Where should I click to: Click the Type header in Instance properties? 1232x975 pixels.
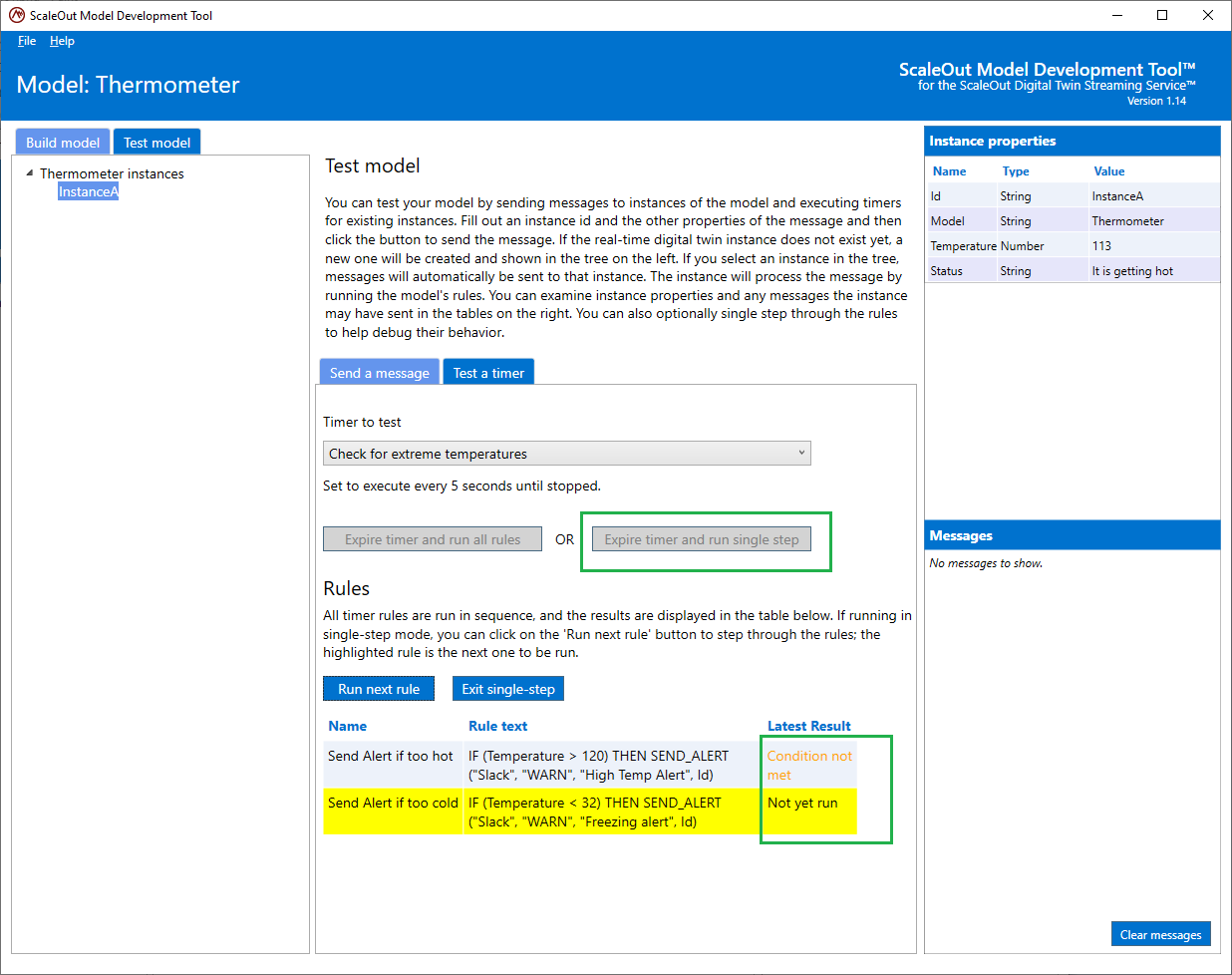click(x=1016, y=171)
